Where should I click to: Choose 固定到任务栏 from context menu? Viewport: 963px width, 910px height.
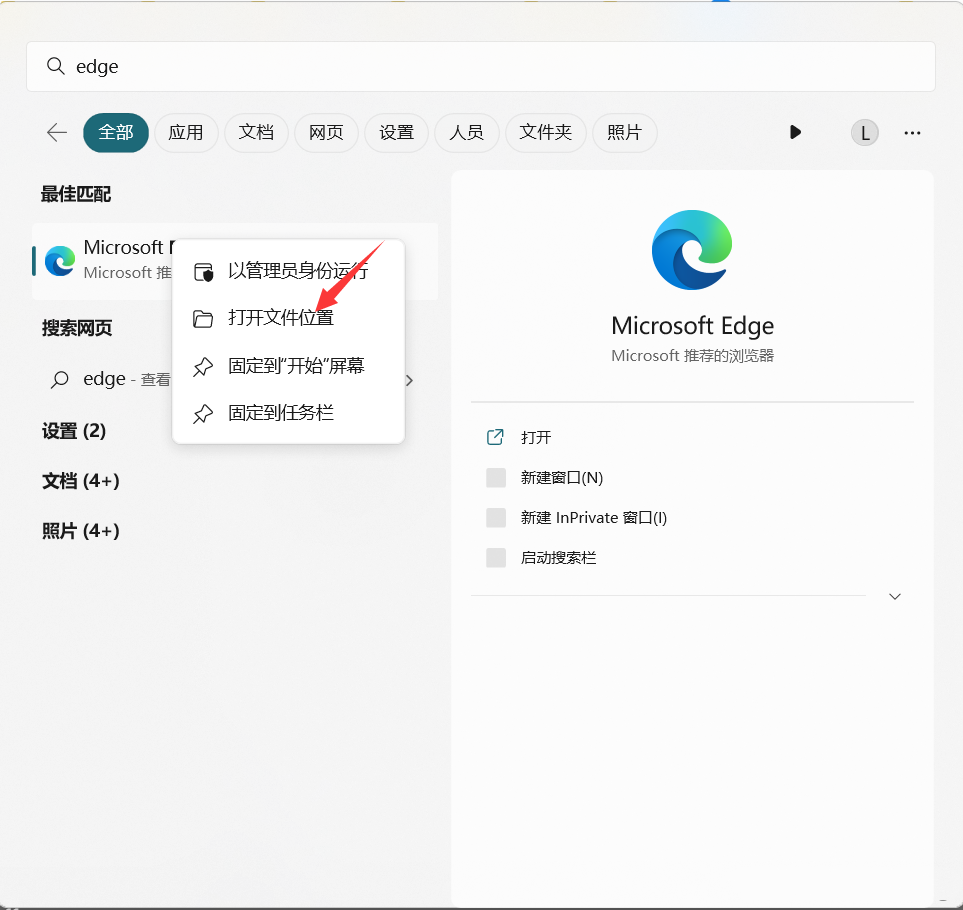coord(289,413)
